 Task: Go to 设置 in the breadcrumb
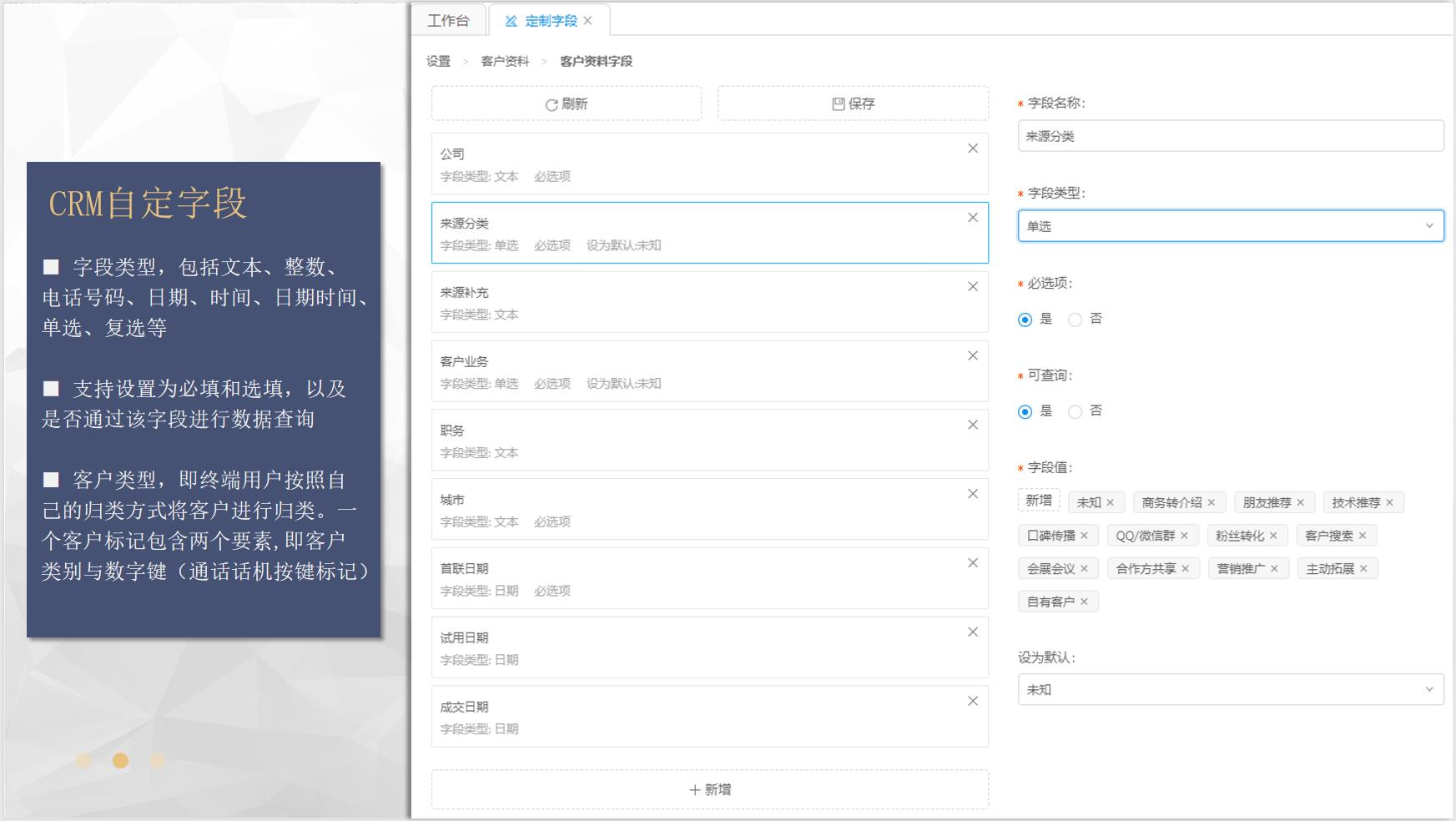[439, 61]
